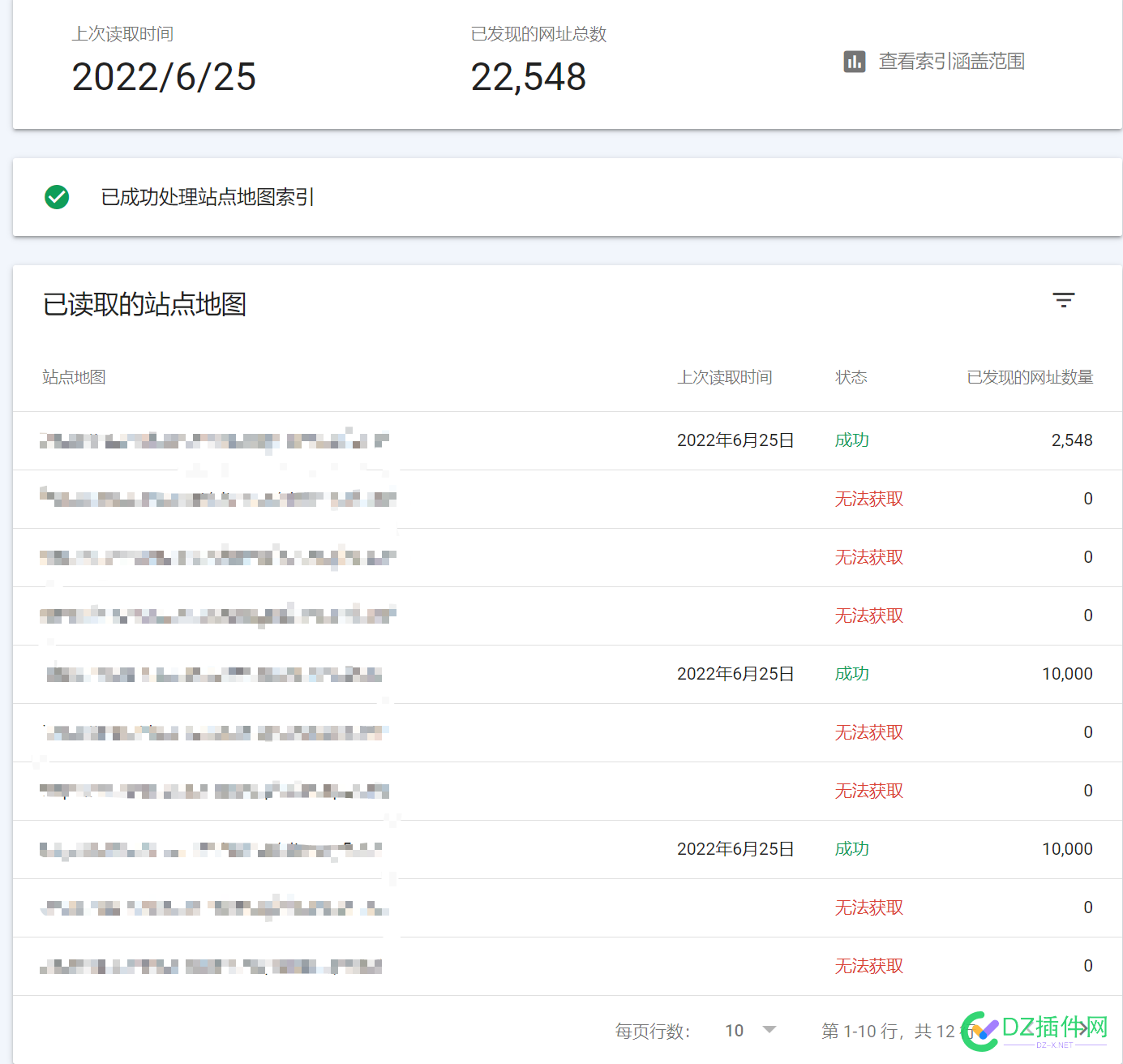Select the rows-per-page value 10

pos(735,1031)
